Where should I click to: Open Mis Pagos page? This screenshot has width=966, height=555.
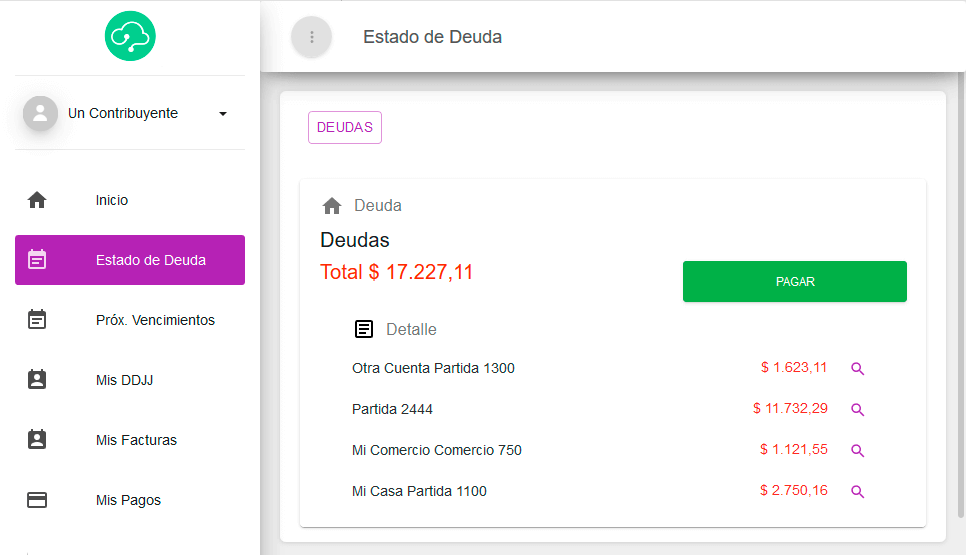[128, 500]
